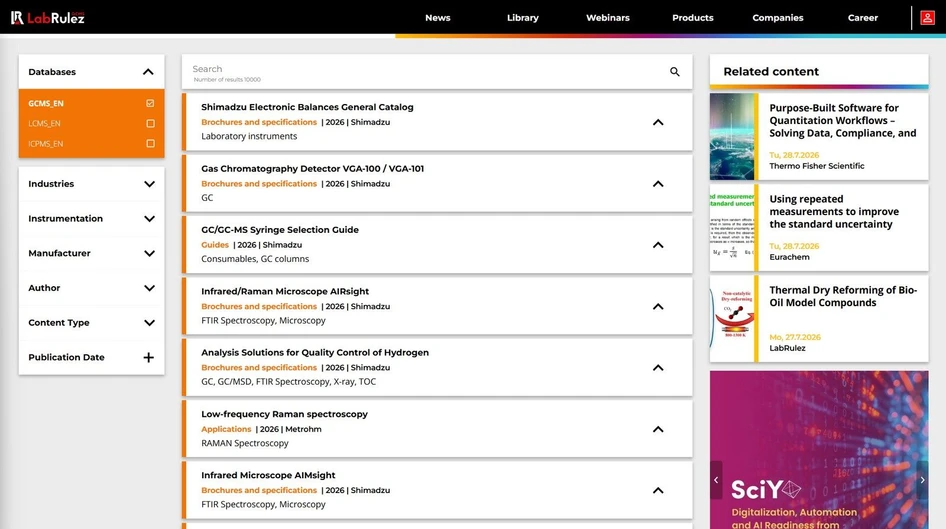Click the 'Mo, 27.7.2026' date text
946x529 pixels.
(x=795, y=337)
